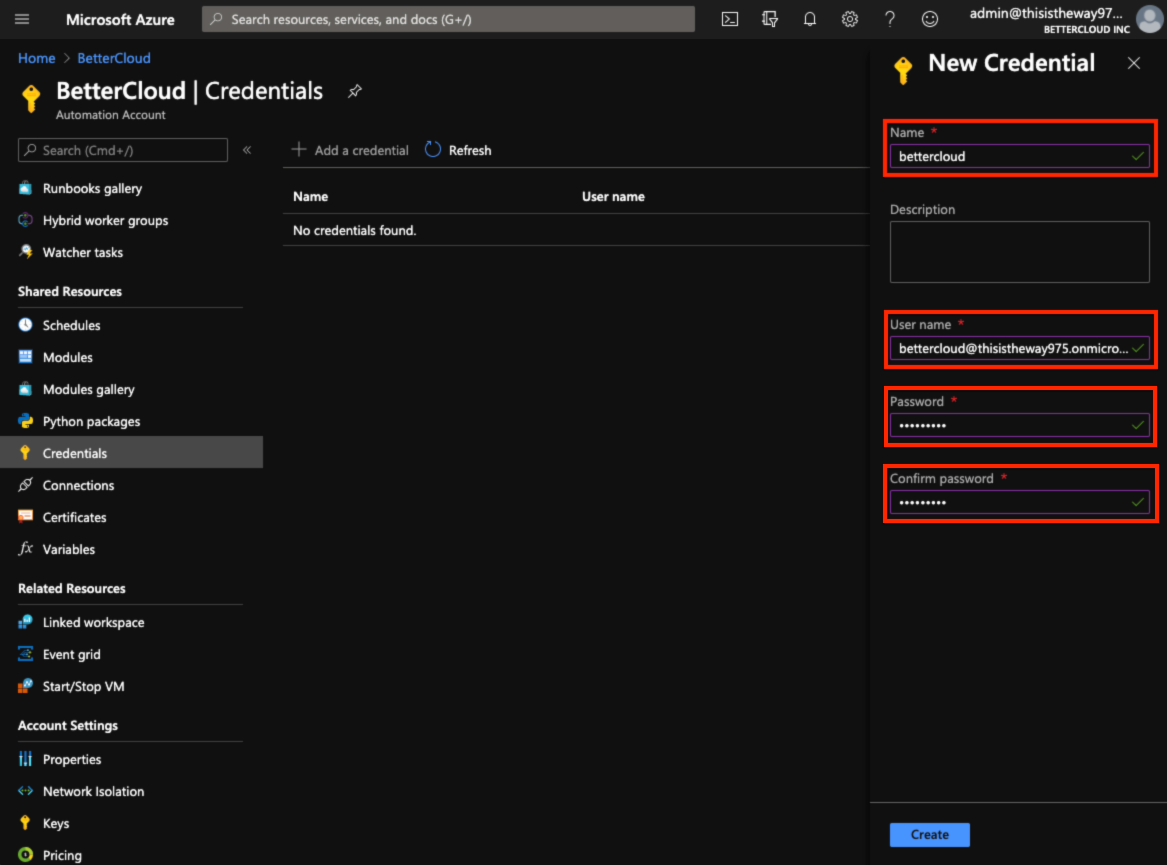Select Runbooks gallery in the sidebar
The image size is (1167, 865).
pyautogui.click(x=92, y=188)
